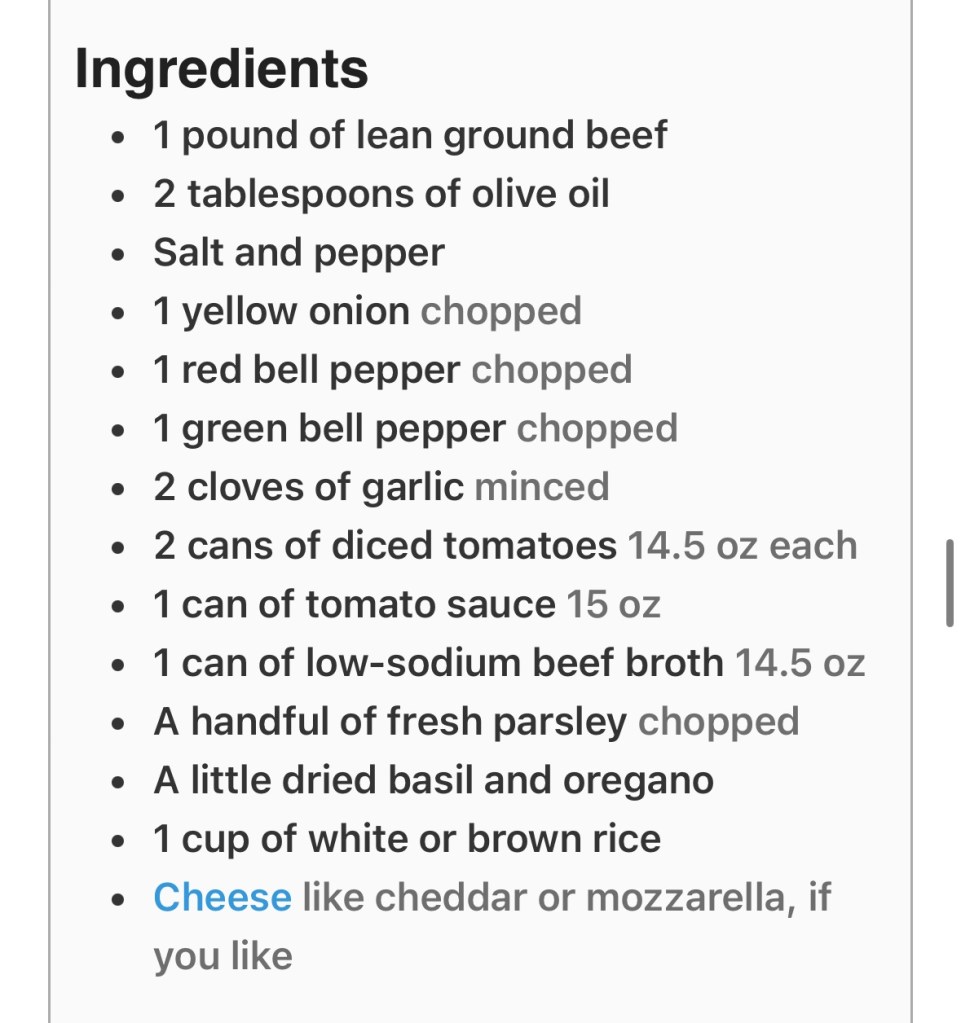Image resolution: width=961 pixels, height=1023 pixels.
Task: Tap the Salt and pepper item
Action: 298,253
